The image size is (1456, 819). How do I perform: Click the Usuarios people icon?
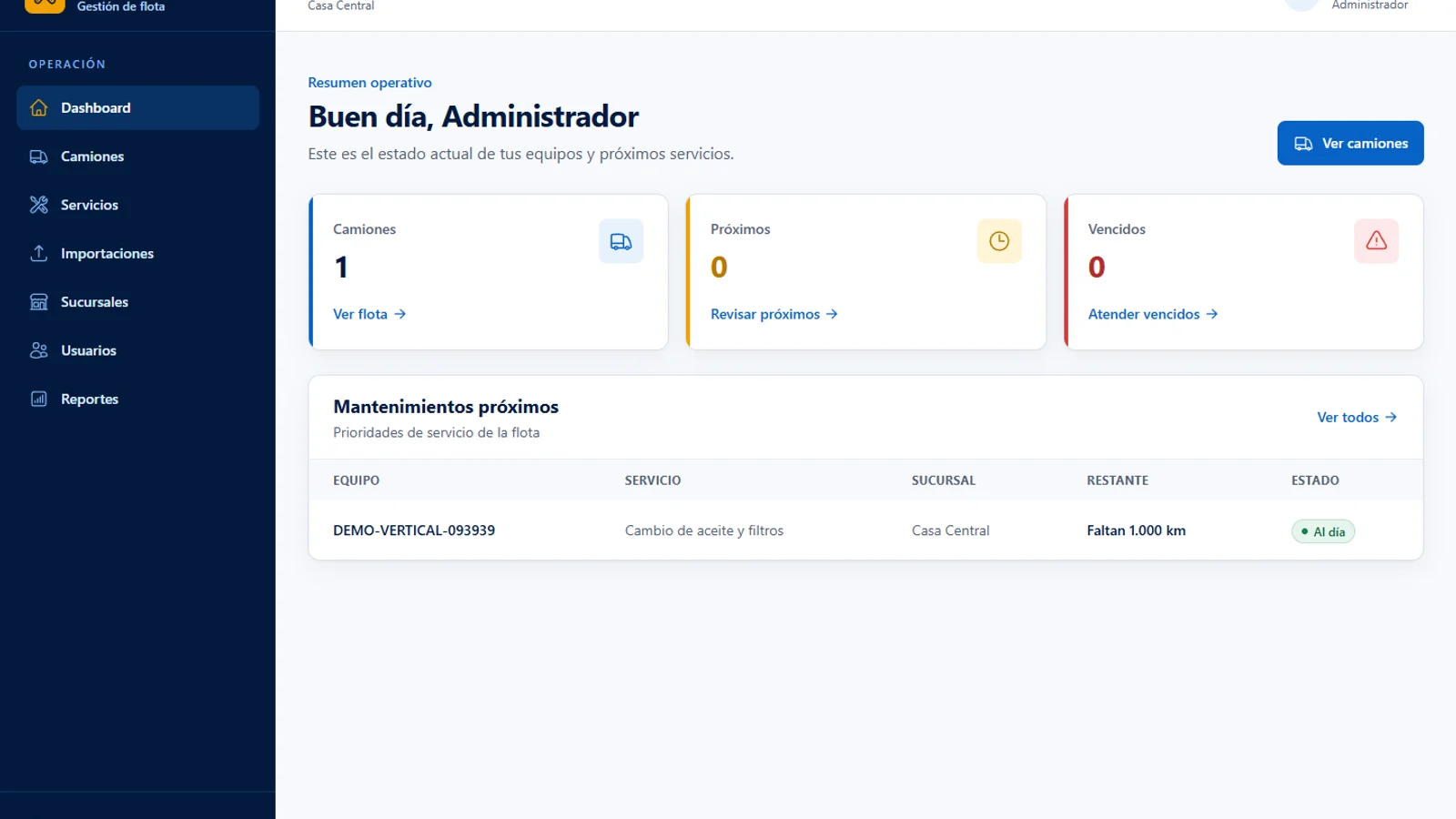pyautogui.click(x=39, y=350)
